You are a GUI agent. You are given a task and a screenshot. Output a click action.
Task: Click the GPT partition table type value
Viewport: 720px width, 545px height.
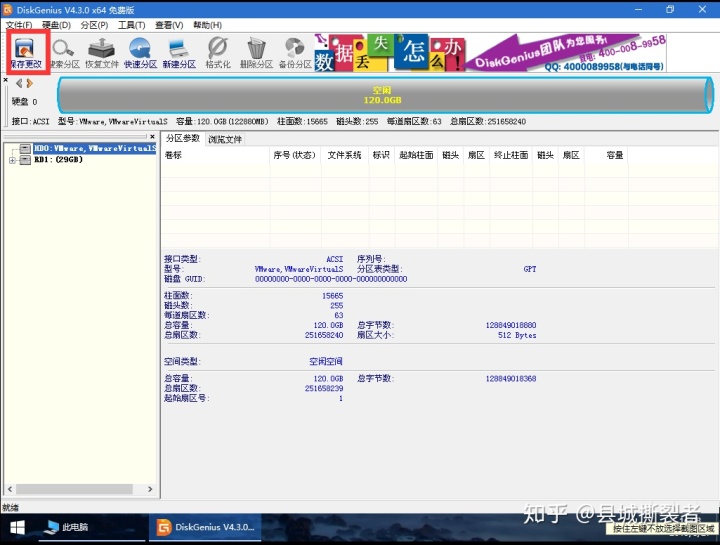click(x=529, y=269)
